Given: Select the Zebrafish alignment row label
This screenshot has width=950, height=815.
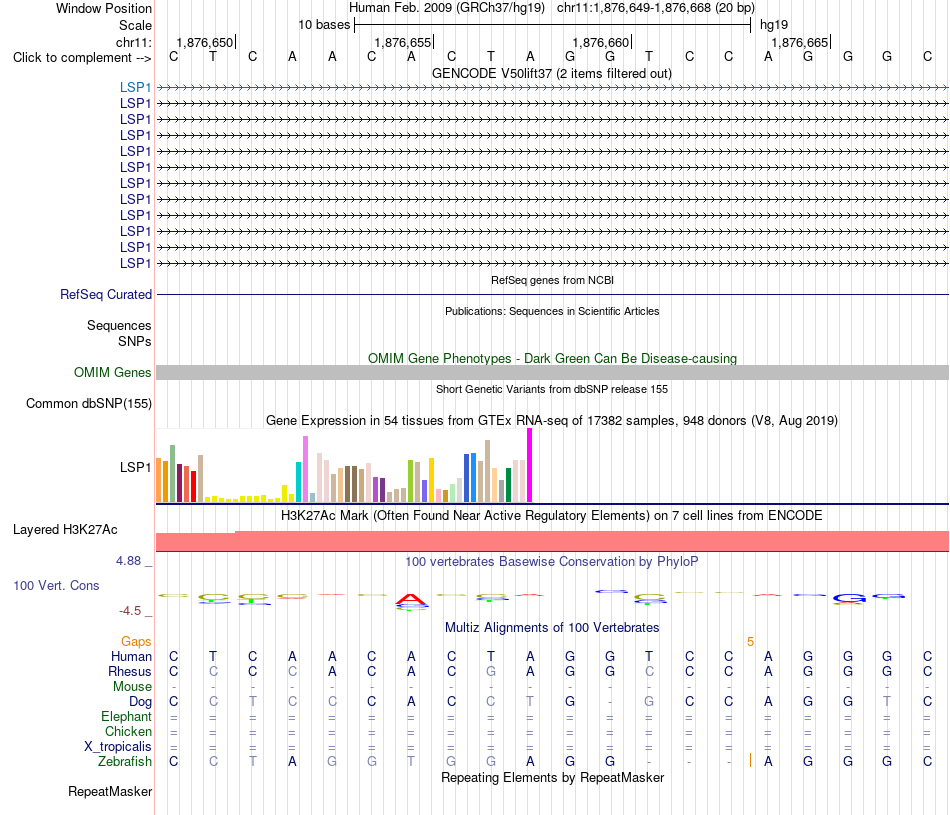Looking at the screenshot, I should pyautogui.click(x=125, y=762).
